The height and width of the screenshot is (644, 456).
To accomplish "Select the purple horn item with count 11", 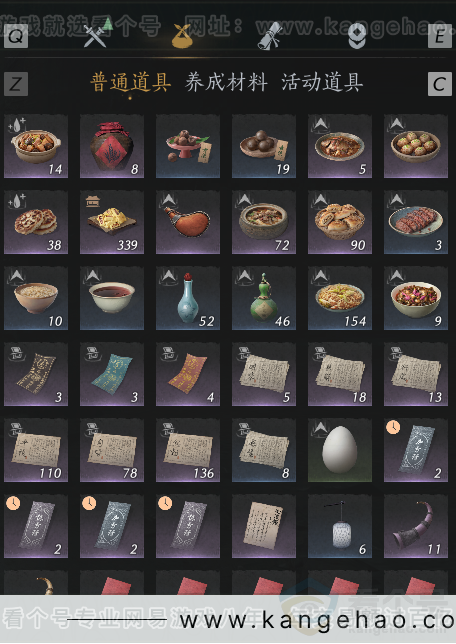I will pyautogui.click(x=416, y=526).
